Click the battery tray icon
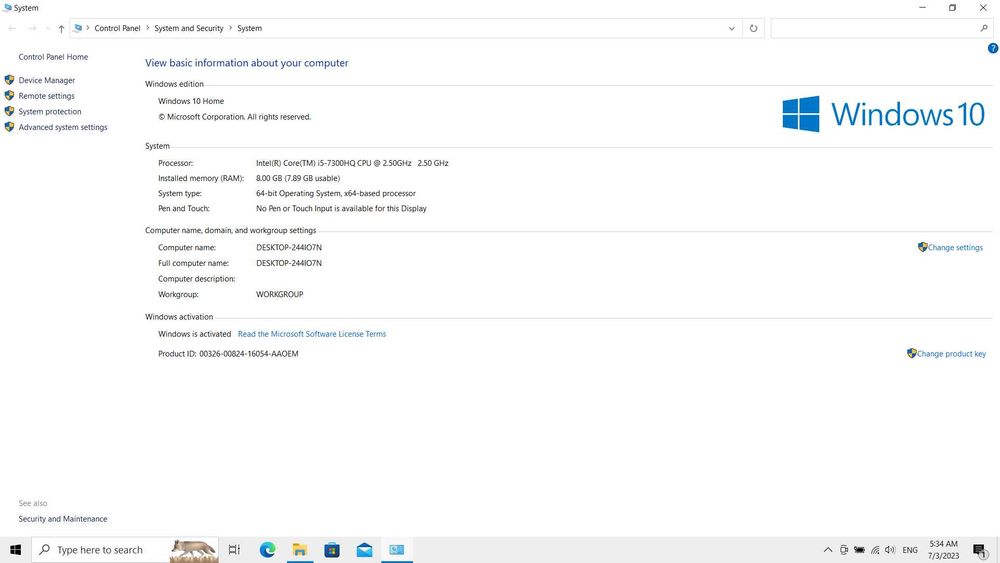The image size is (1000, 563). (x=860, y=550)
